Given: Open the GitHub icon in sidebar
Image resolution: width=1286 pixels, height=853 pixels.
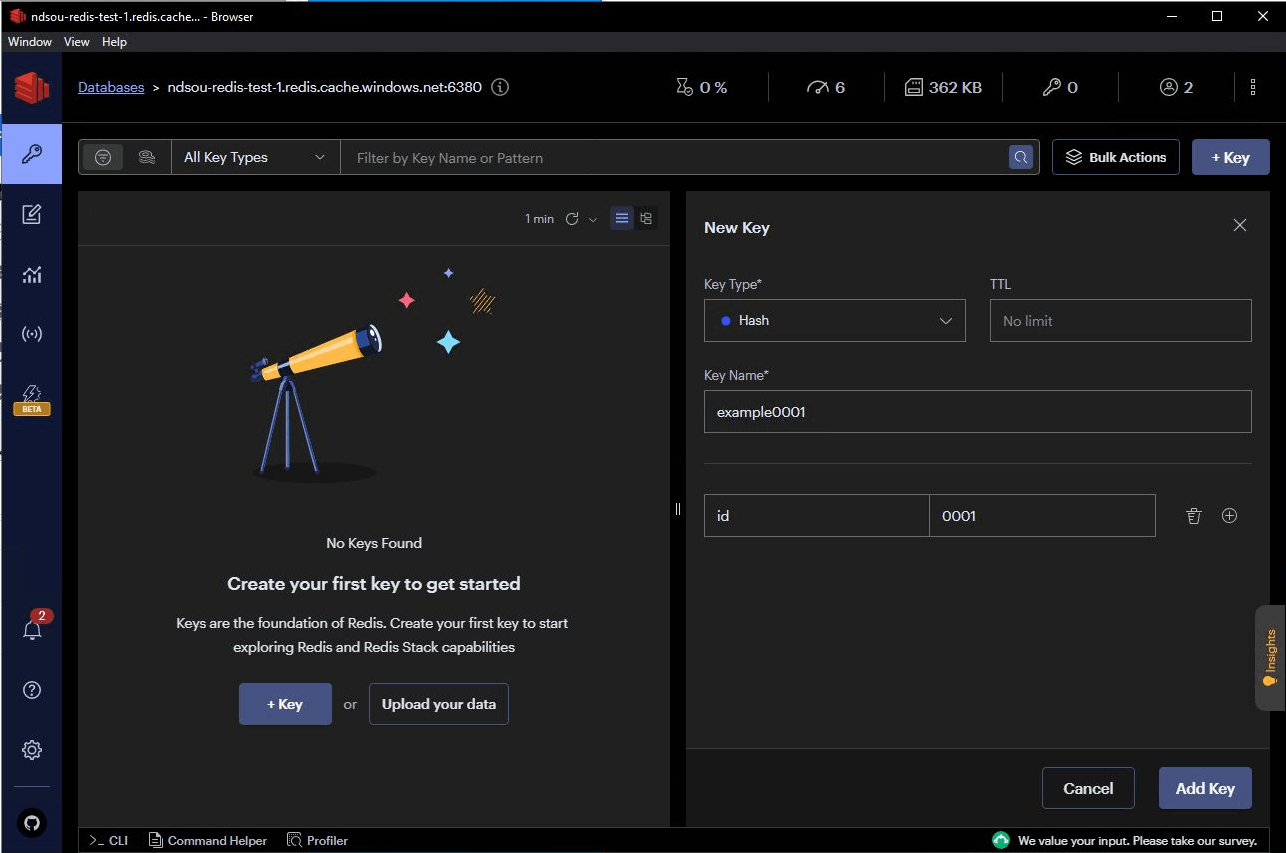Looking at the screenshot, I should (32, 823).
